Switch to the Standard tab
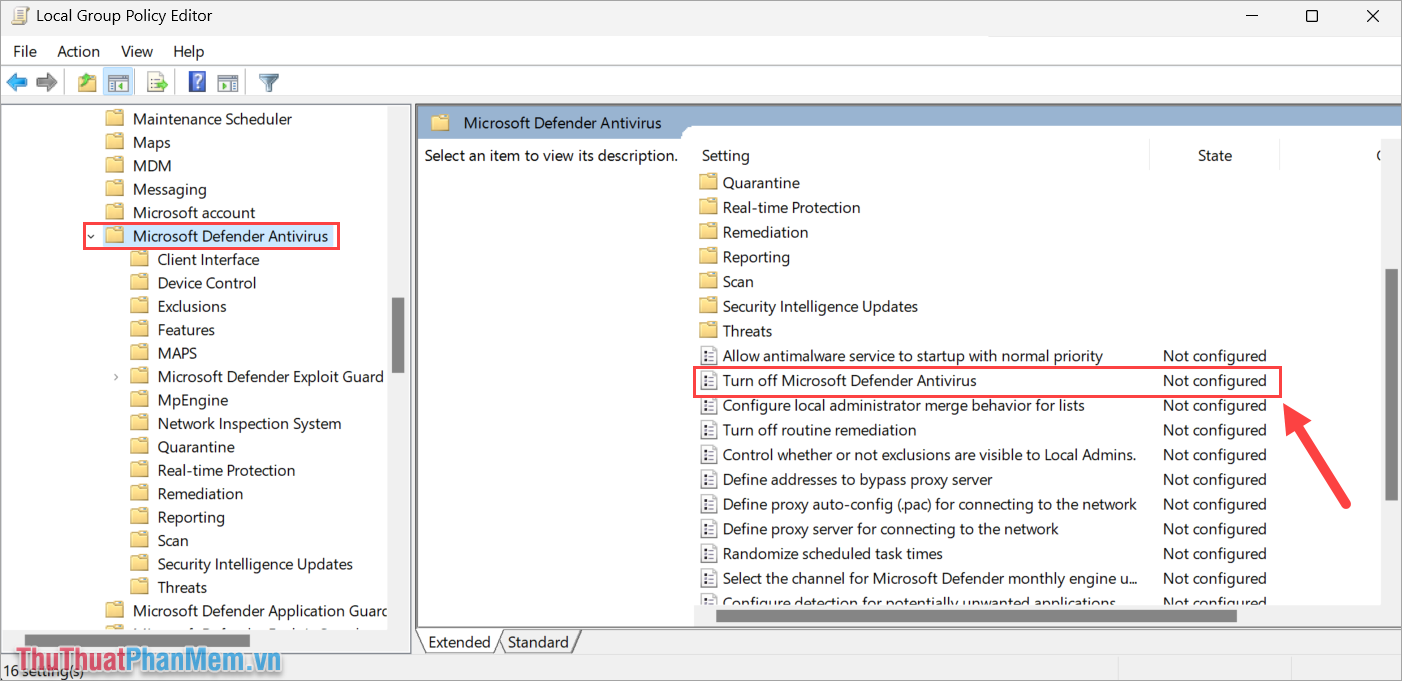This screenshot has width=1402, height=681. 538,642
